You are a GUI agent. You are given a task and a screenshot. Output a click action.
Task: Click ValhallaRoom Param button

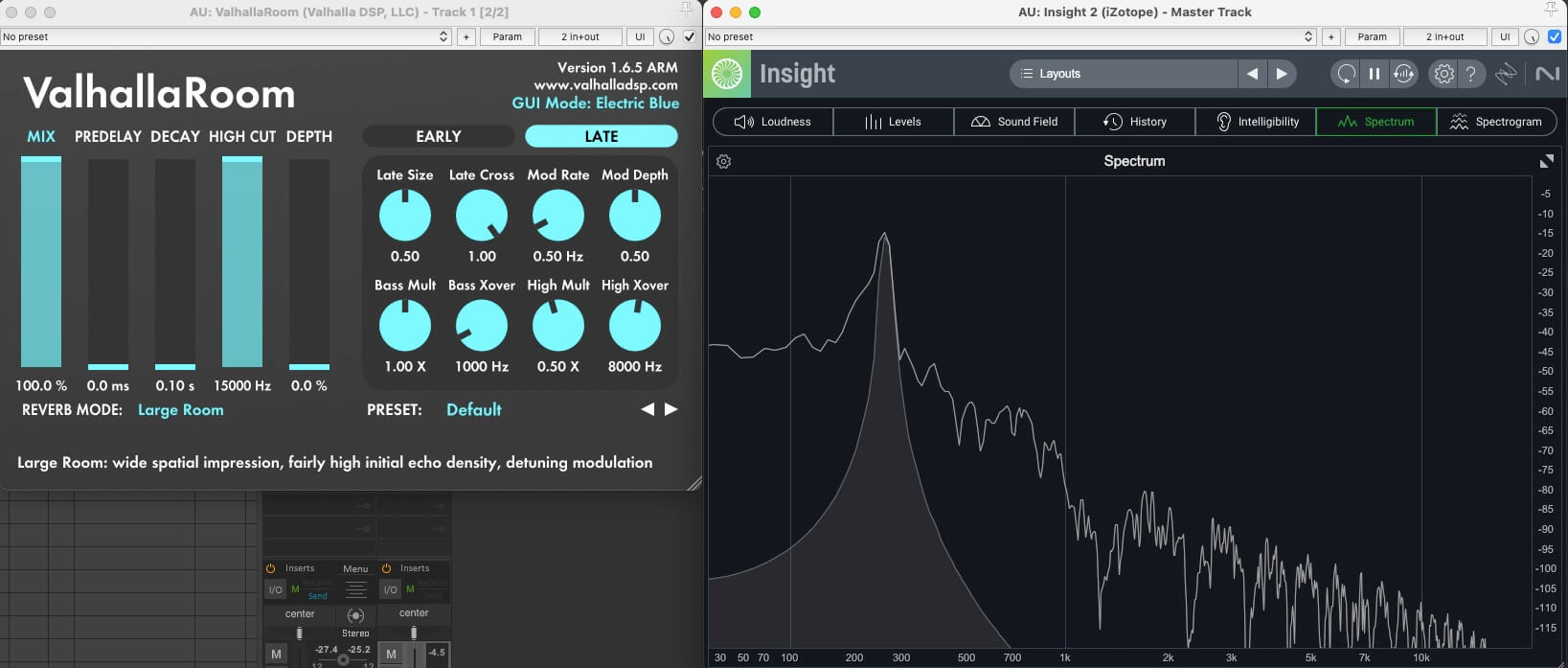click(x=507, y=37)
